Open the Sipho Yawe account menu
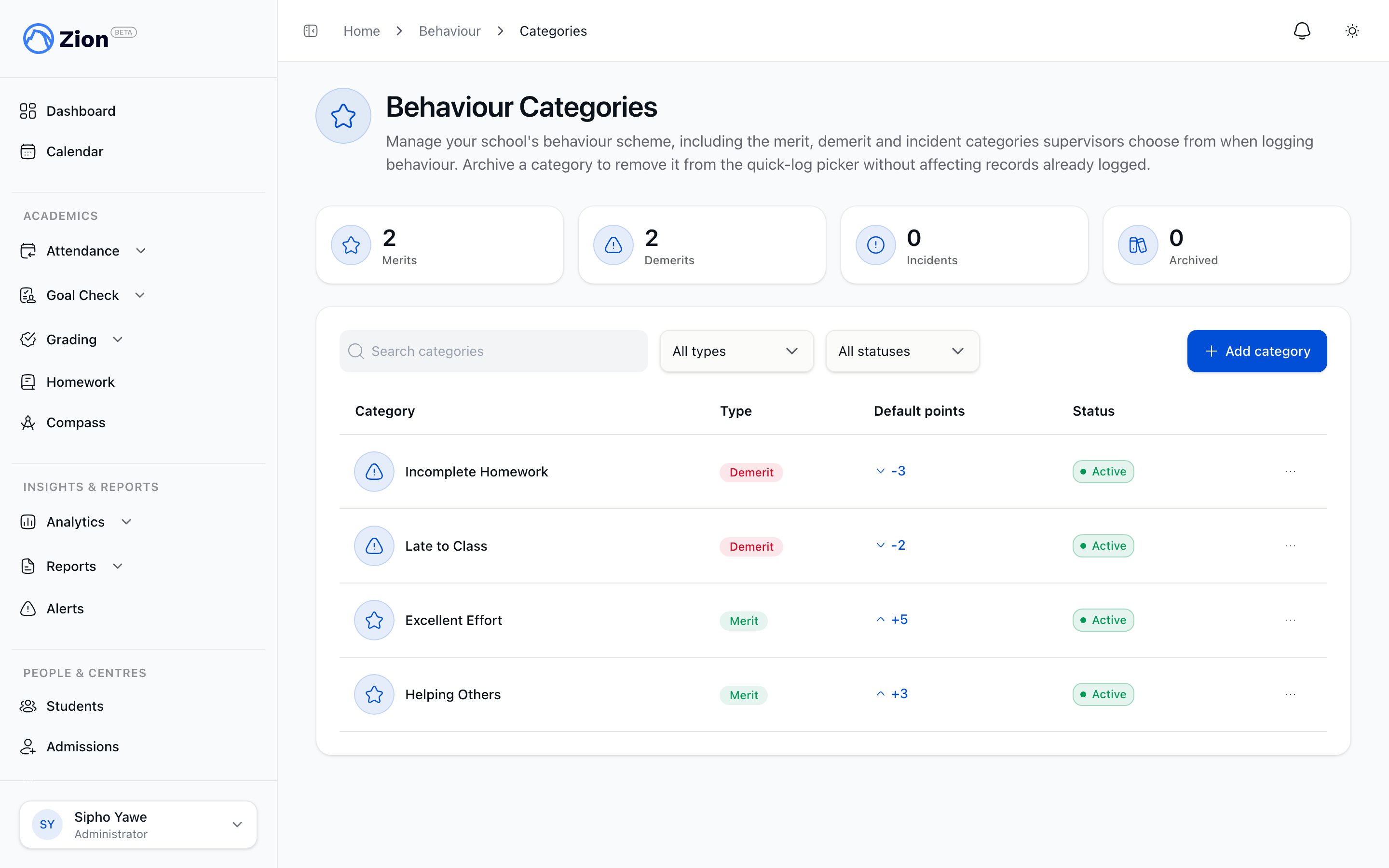The height and width of the screenshot is (868, 1389). point(138,825)
